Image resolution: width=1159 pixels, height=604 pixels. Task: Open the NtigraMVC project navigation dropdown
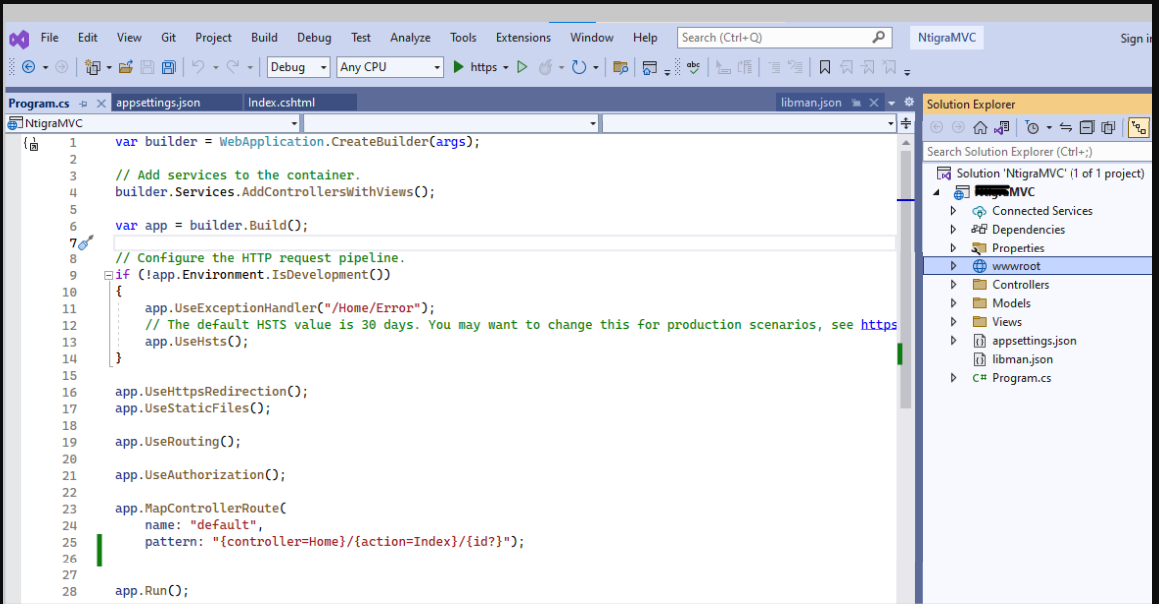153,123
